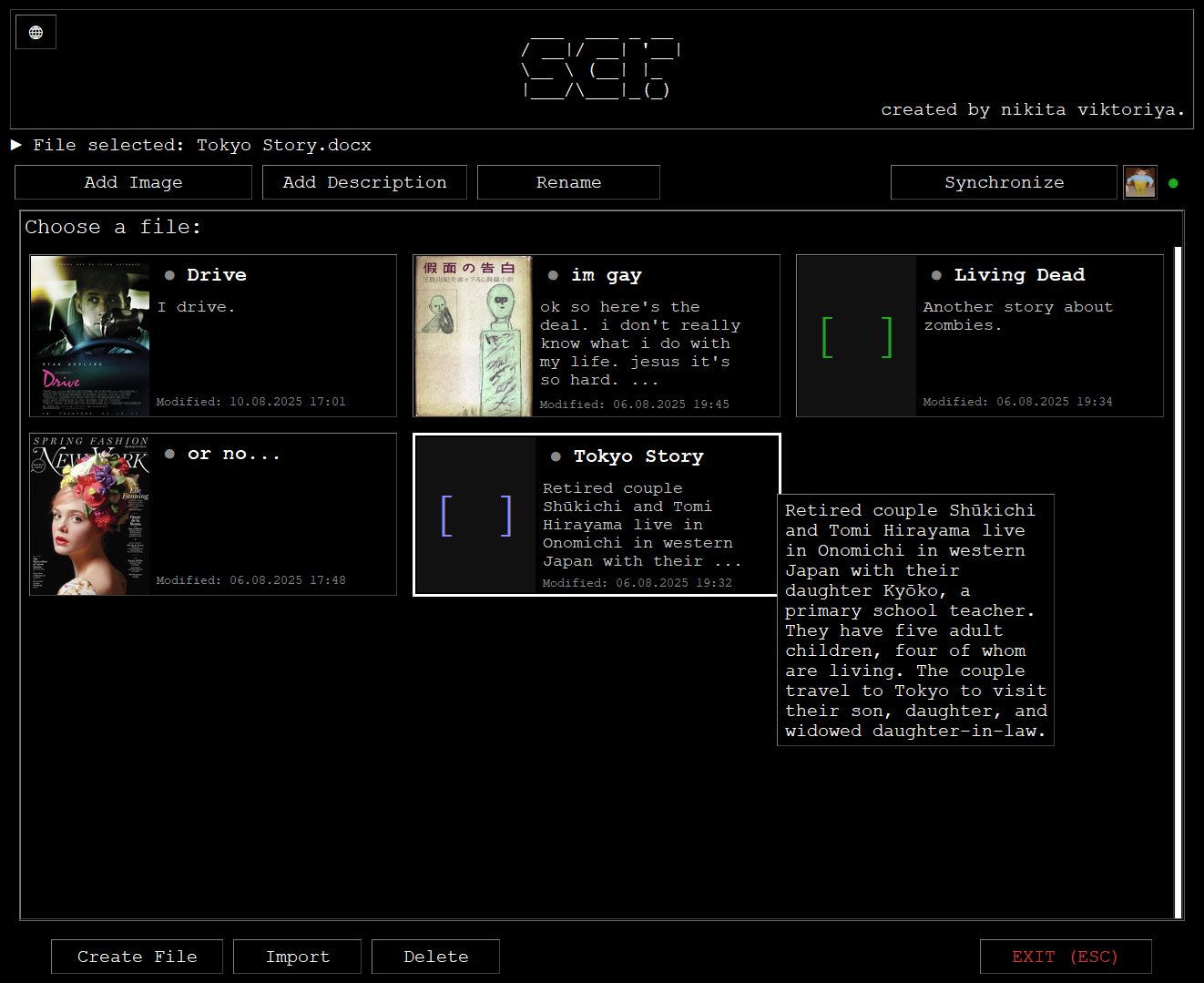Screen dimensions: 1204x983
Task: Click the arrow beside File selected
Action: pos(16,145)
